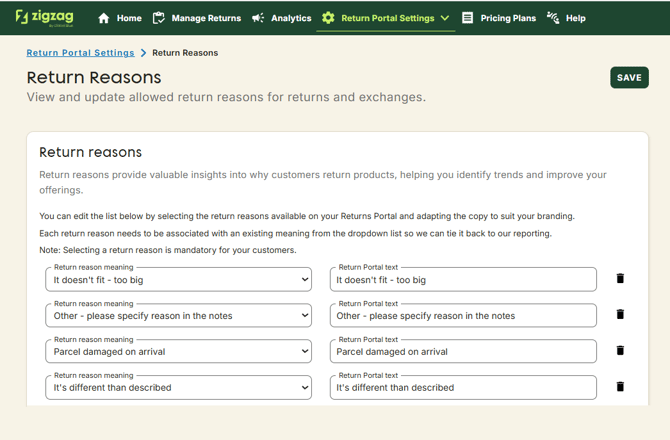Click the "Return Reasons" page heading
Image resolution: width=670 pixels, height=440 pixels.
click(94, 78)
